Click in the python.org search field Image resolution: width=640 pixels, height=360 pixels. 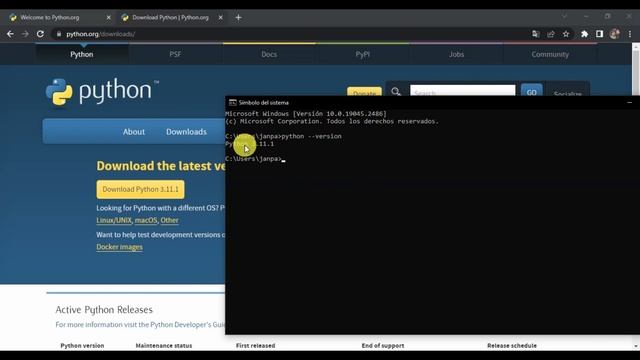point(462,91)
